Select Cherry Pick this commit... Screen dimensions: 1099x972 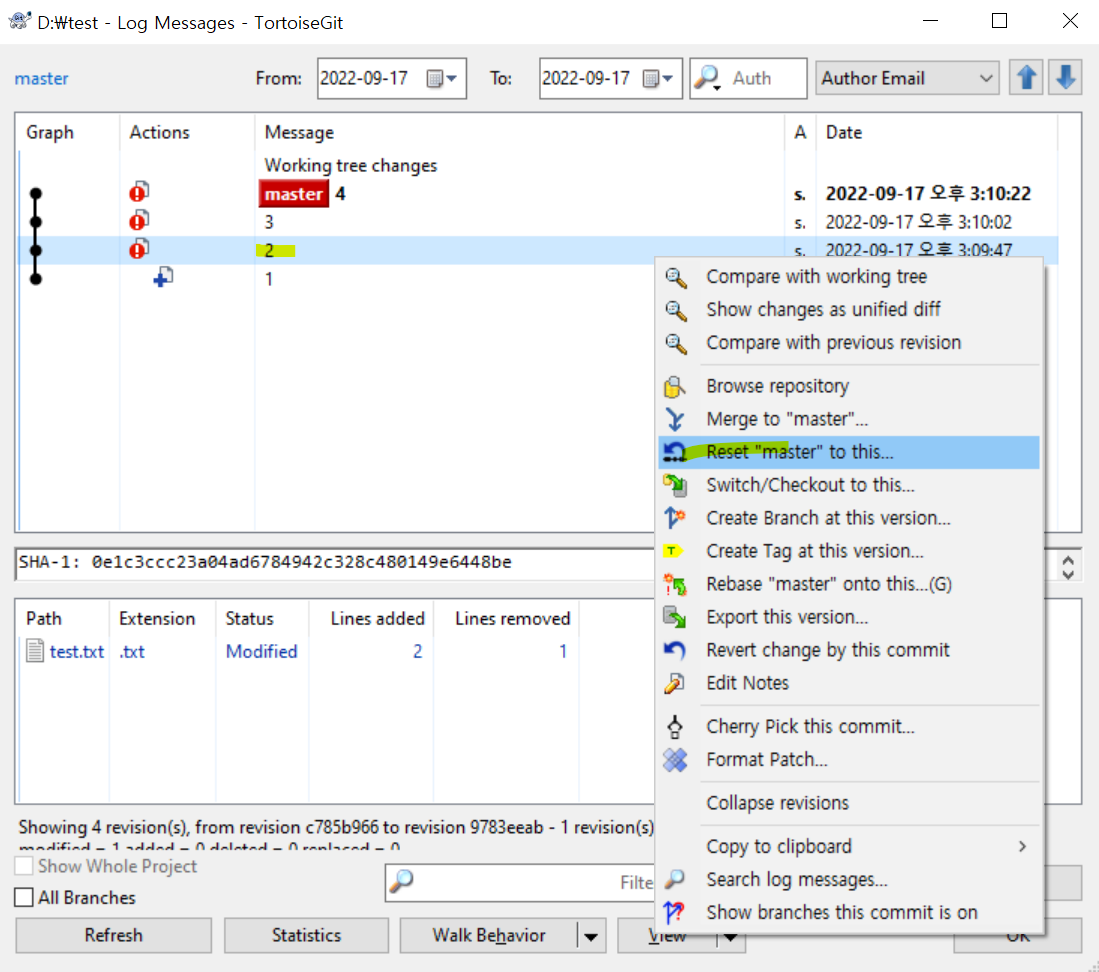(849, 727)
